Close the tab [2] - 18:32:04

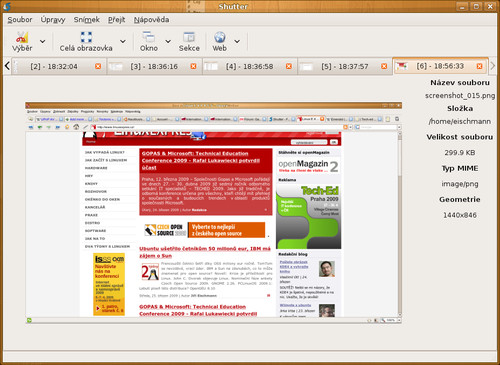(x=98, y=66)
